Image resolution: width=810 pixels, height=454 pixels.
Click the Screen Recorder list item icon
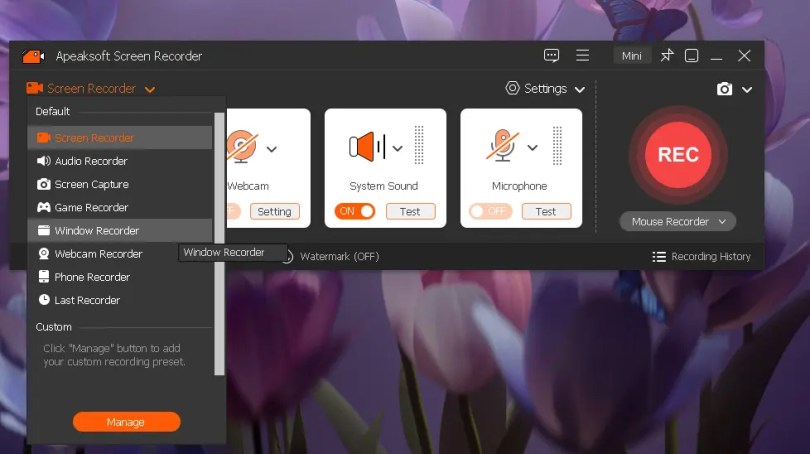(44, 137)
